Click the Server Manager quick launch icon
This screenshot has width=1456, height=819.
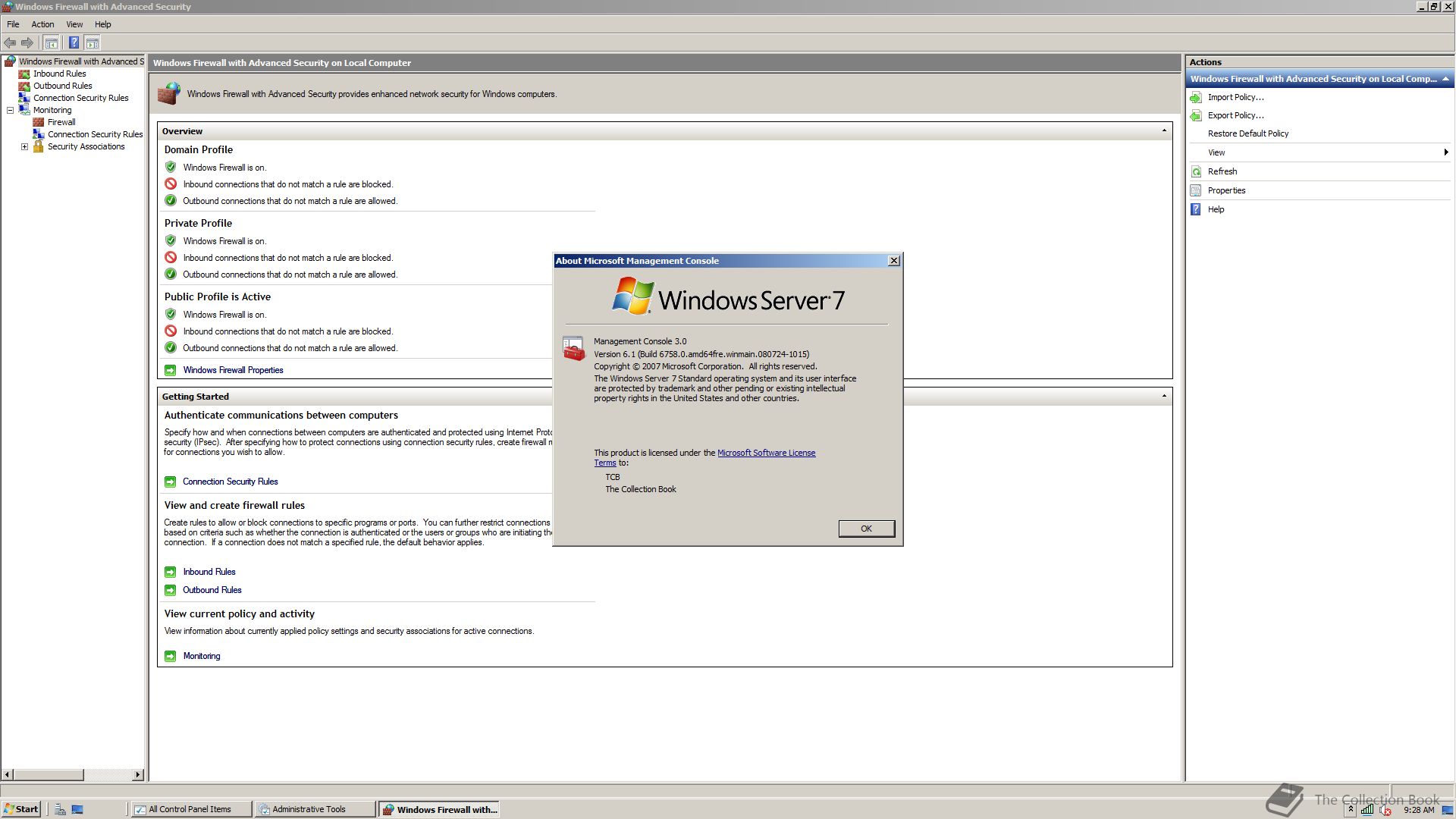point(60,809)
